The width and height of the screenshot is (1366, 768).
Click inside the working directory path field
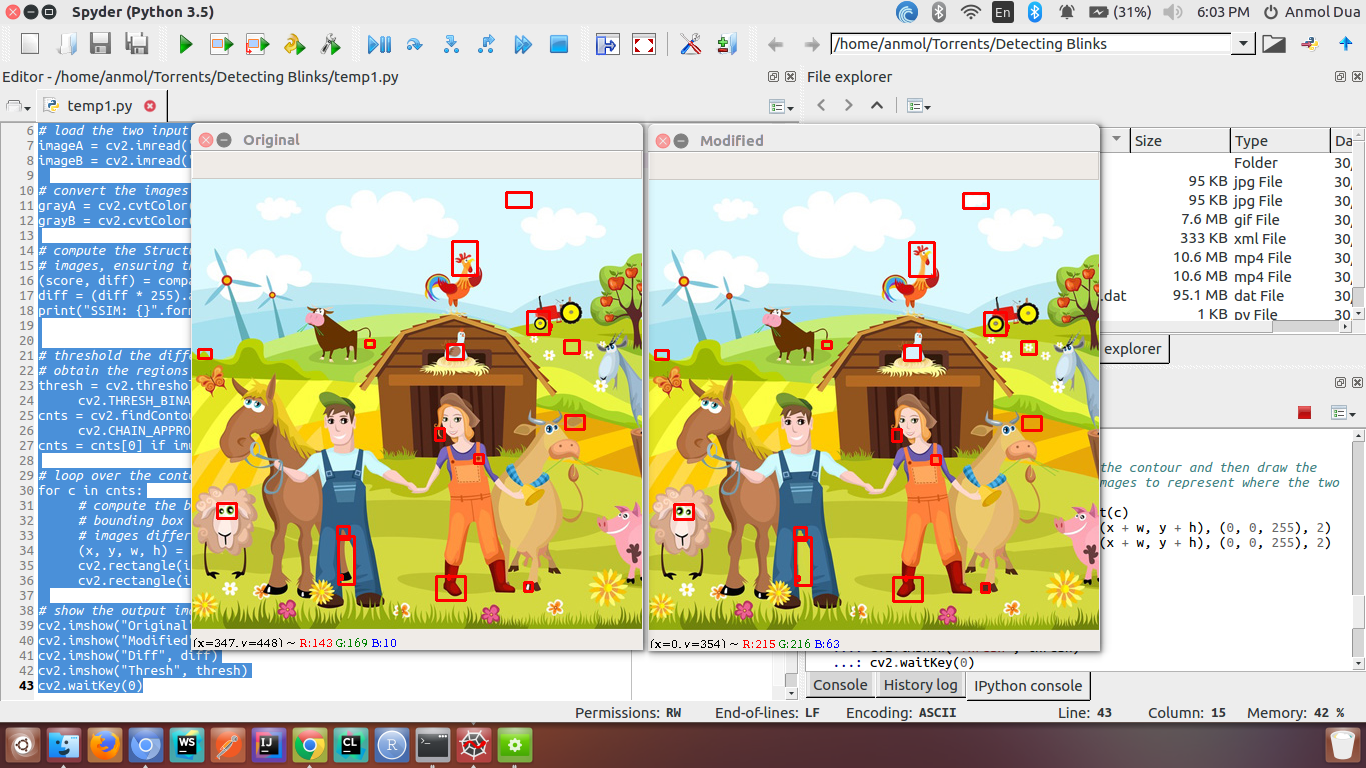[1030, 44]
